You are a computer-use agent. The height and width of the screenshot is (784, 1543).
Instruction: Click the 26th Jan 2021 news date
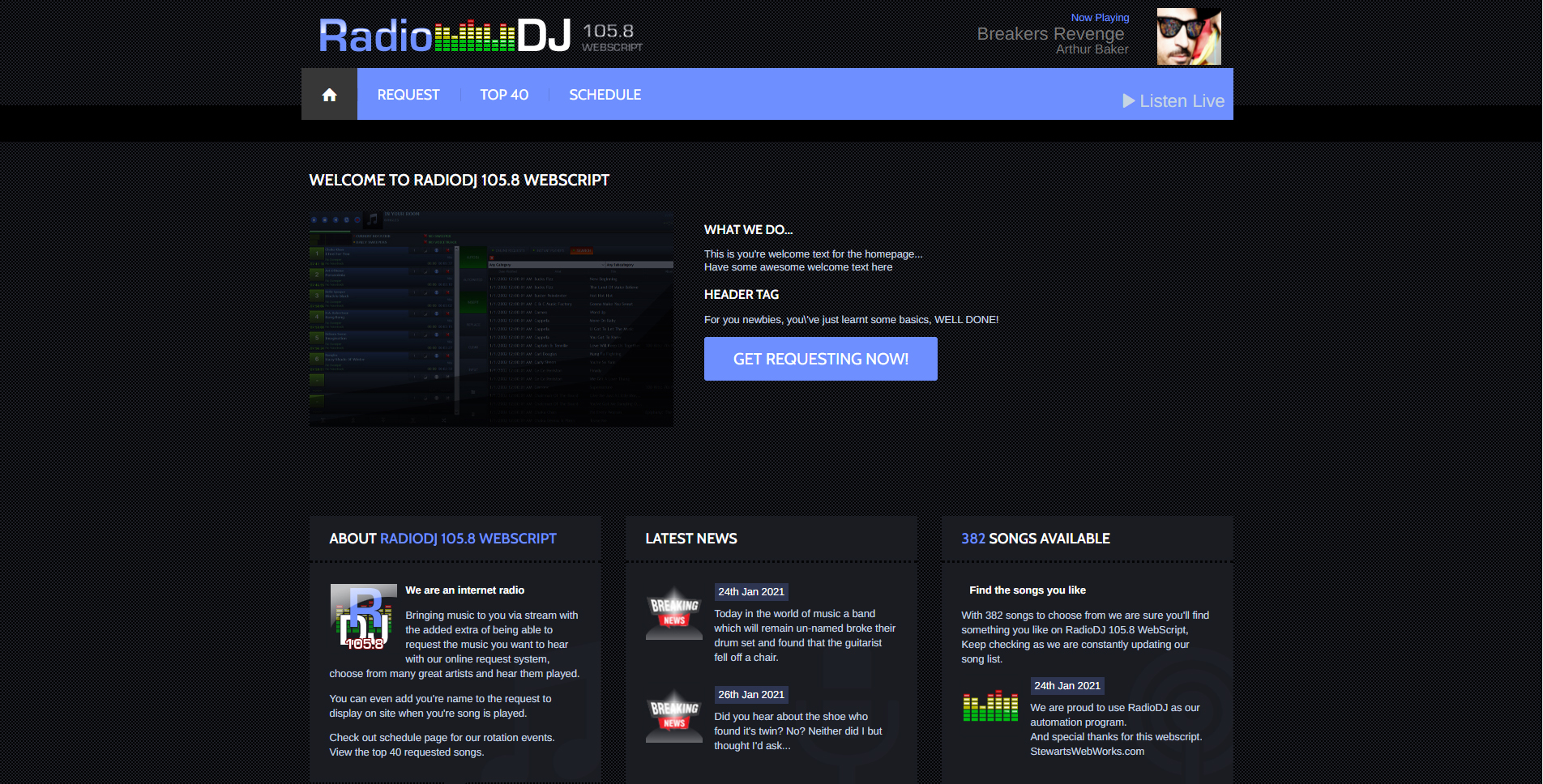pos(750,695)
